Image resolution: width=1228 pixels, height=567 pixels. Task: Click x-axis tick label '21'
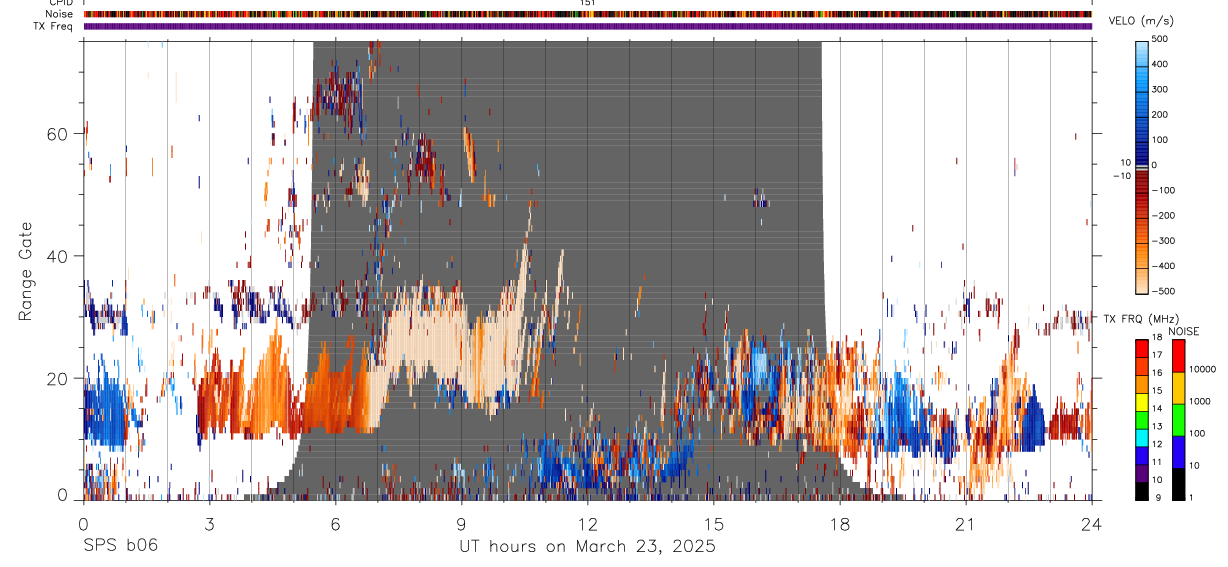point(965,524)
